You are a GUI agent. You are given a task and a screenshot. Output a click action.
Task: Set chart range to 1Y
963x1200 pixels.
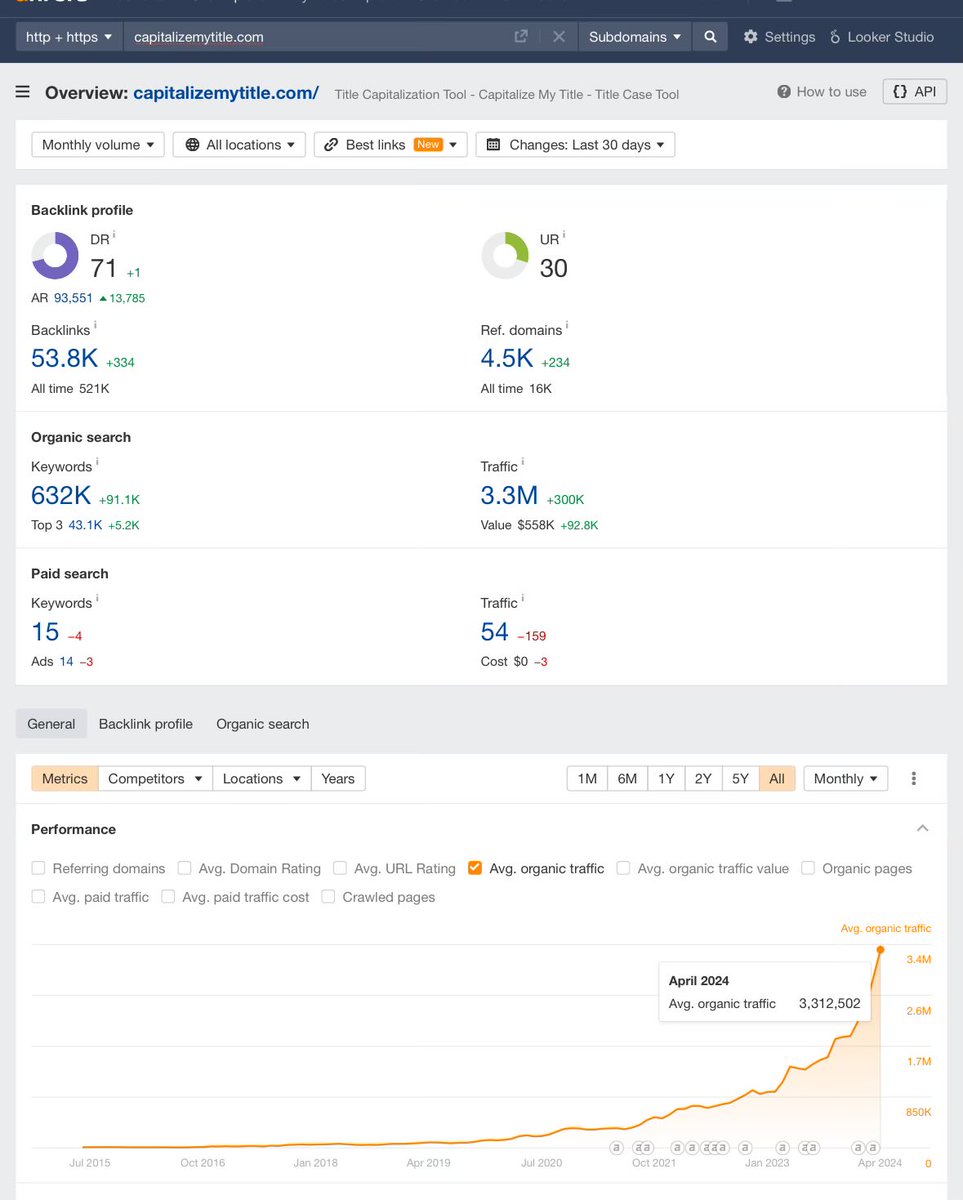coord(666,778)
